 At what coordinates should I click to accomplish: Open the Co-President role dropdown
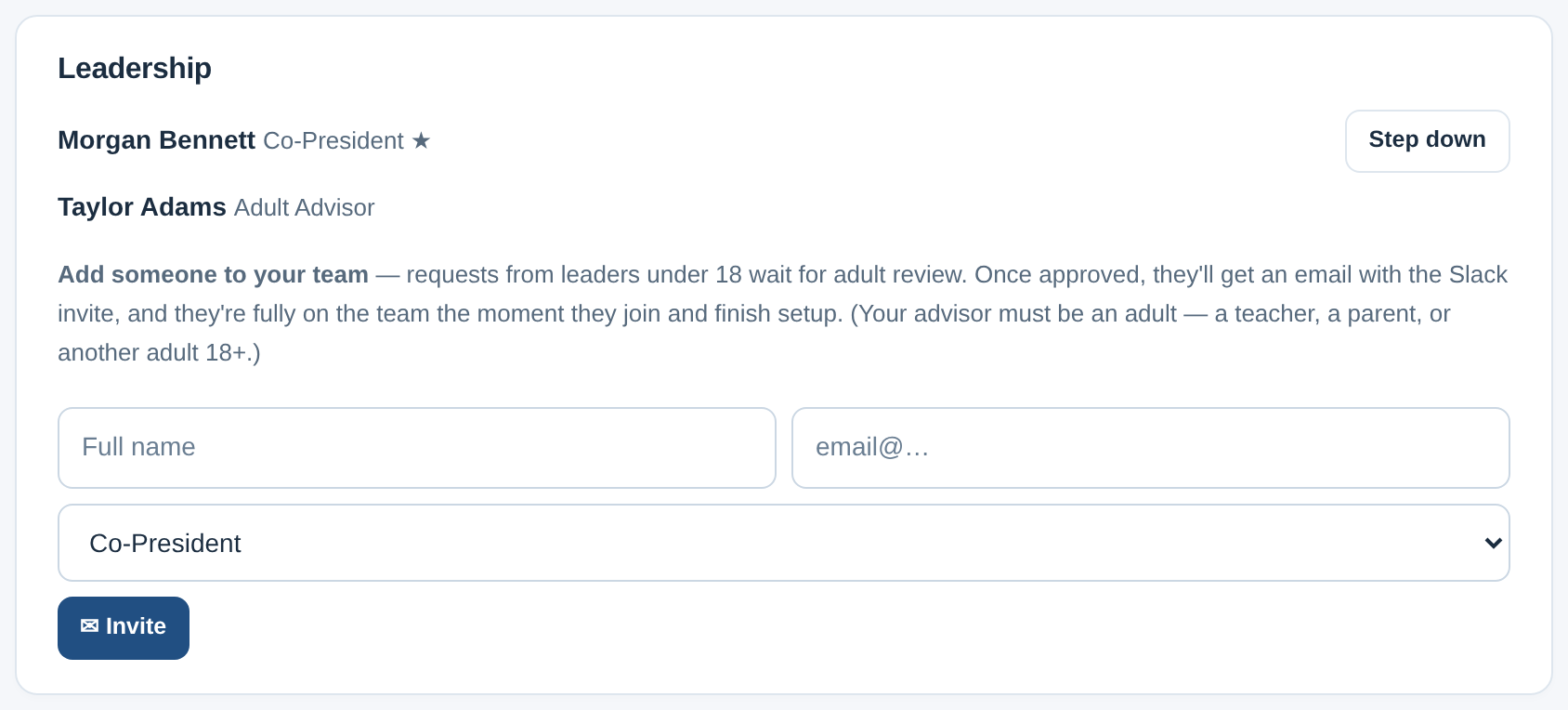(x=784, y=543)
